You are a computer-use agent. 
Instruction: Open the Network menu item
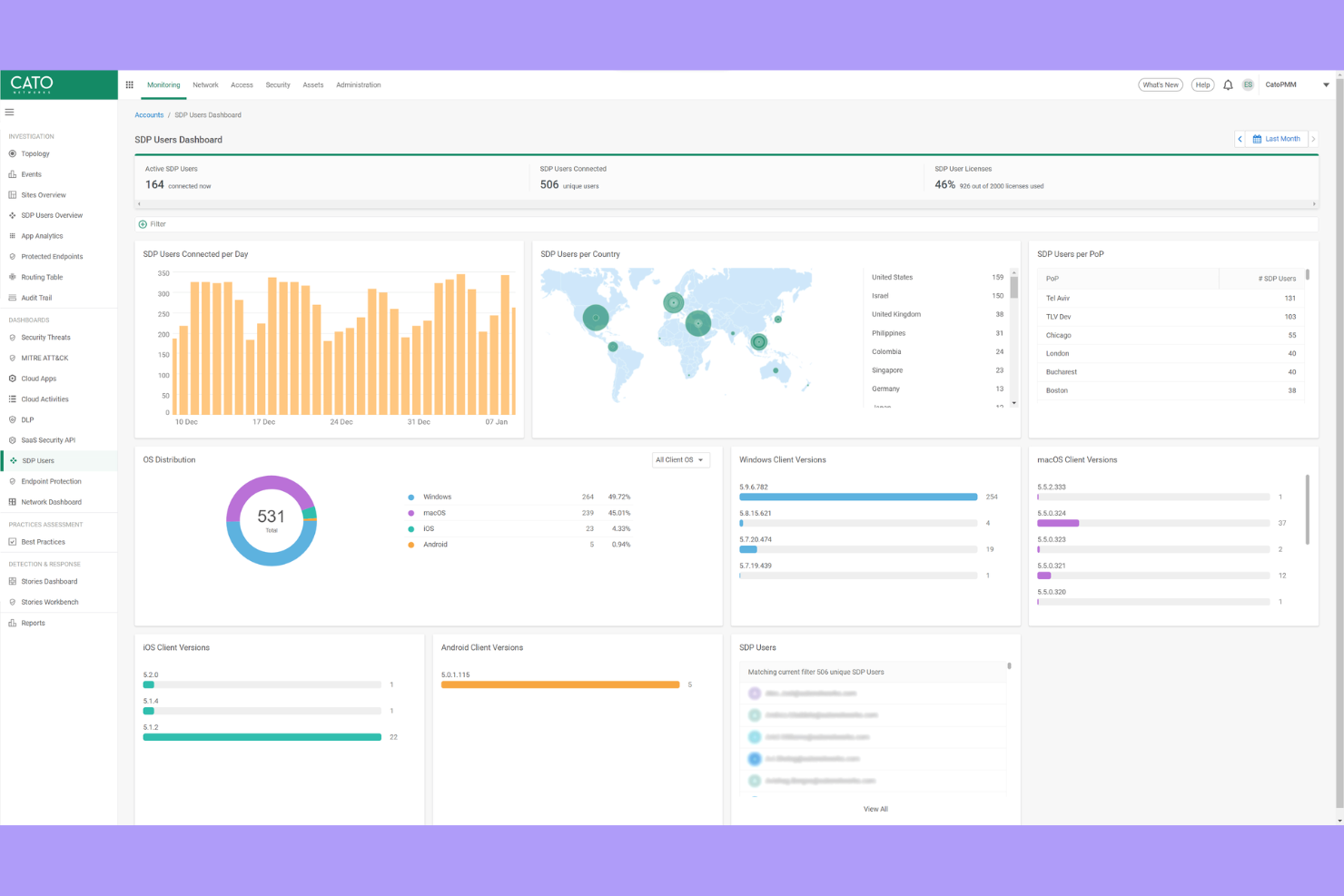click(205, 84)
